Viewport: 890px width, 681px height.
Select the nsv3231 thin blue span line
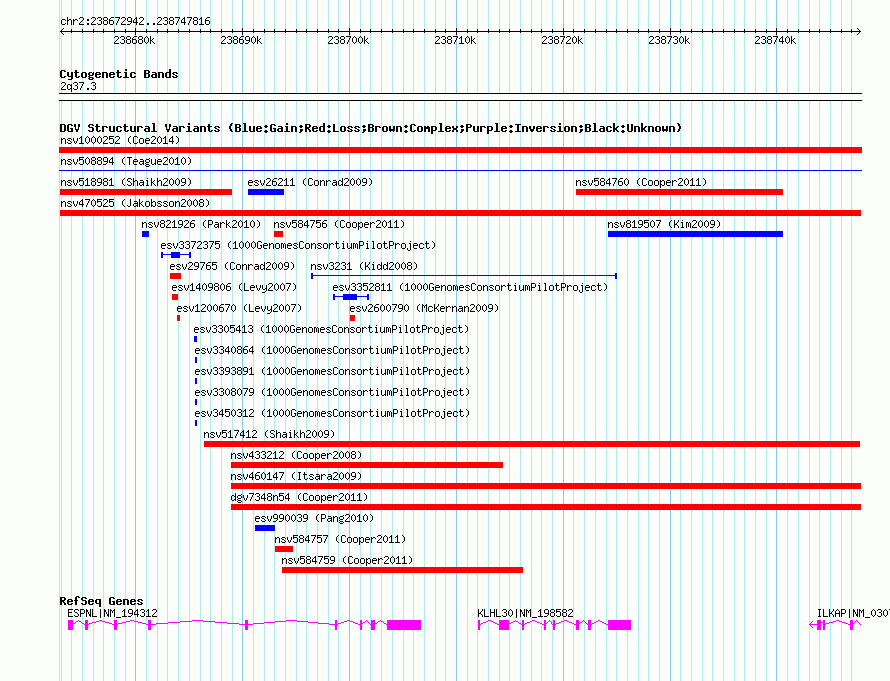point(464,276)
